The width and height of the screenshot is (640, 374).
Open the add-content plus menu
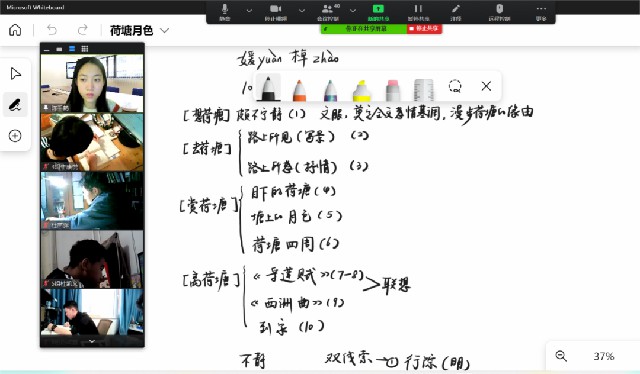click(15, 136)
